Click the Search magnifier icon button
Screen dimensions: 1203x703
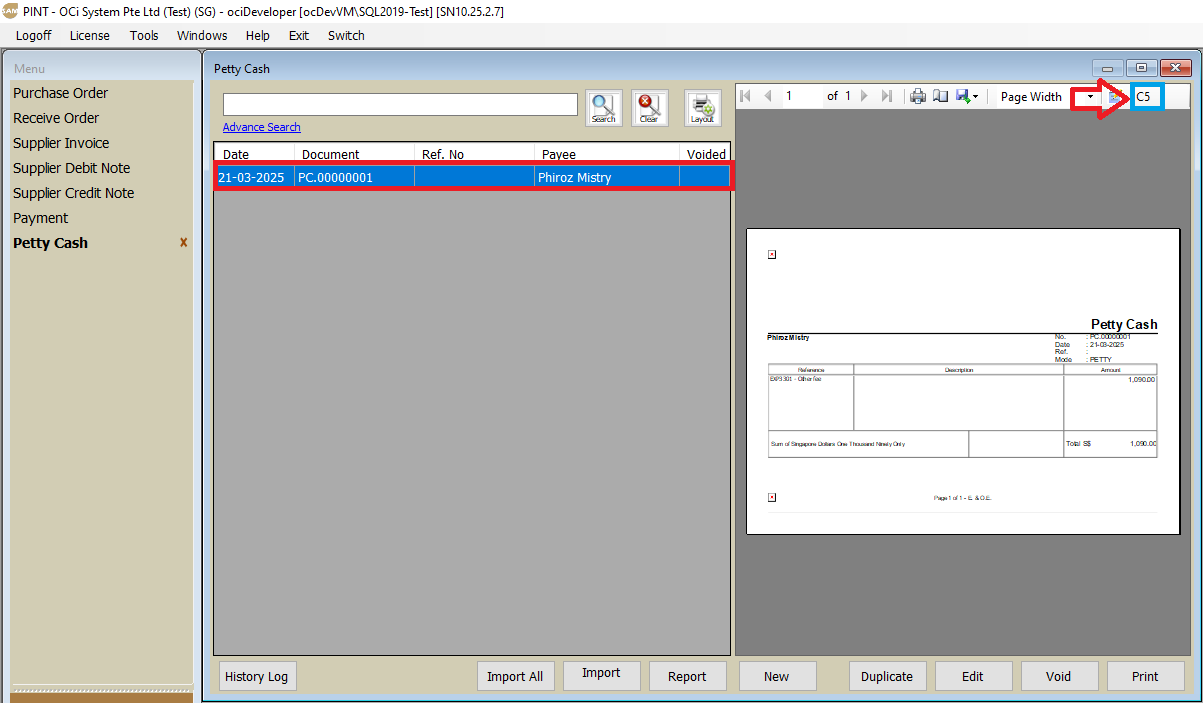coord(603,108)
